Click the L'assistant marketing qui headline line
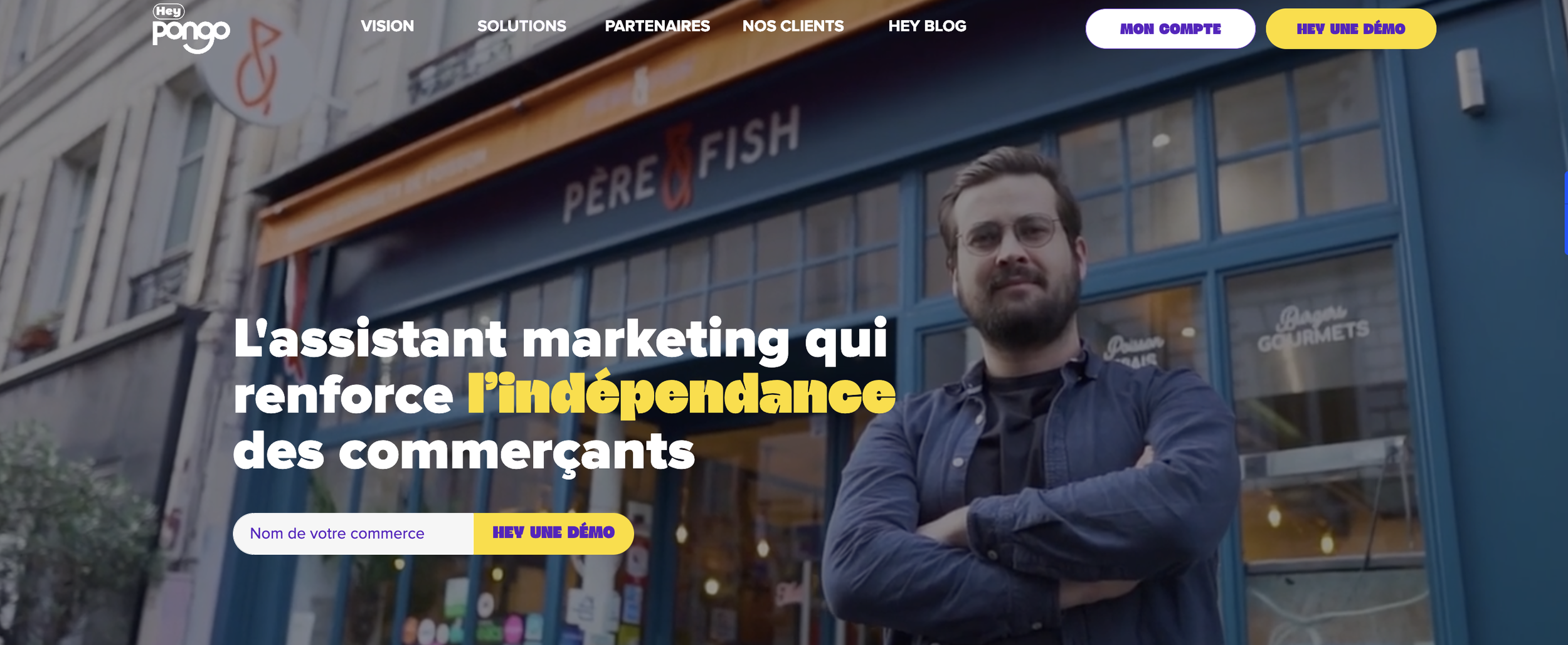This screenshot has height=645, width=1568. tap(561, 340)
